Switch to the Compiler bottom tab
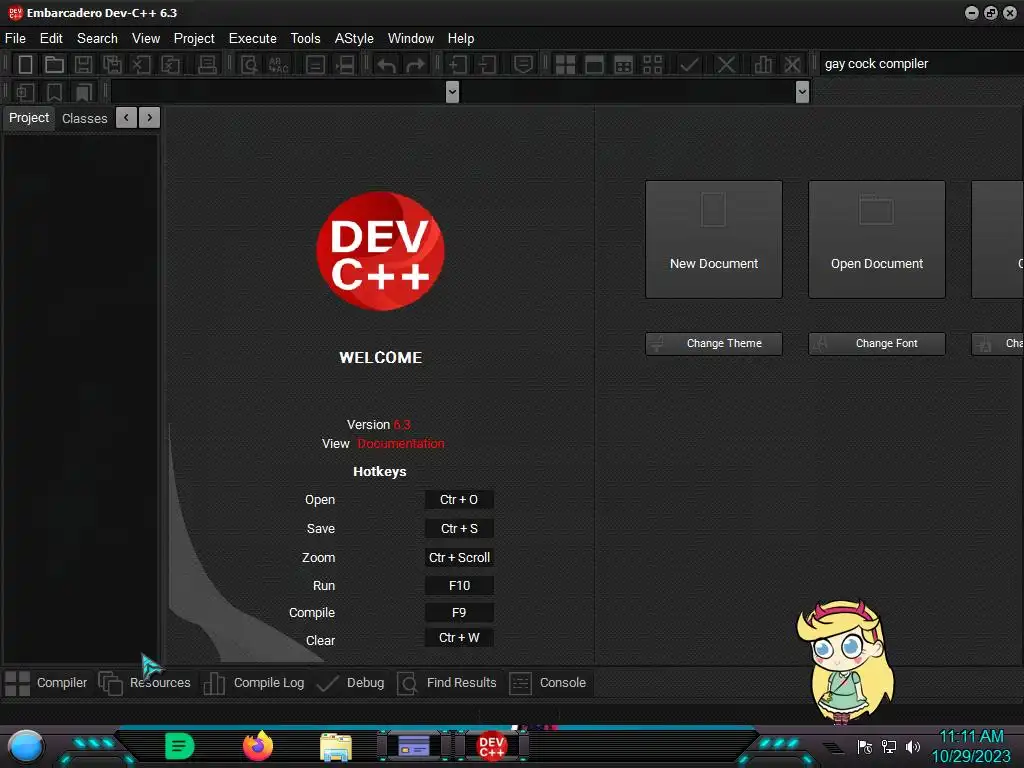Viewport: 1024px width, 768px height. (46, 682)
